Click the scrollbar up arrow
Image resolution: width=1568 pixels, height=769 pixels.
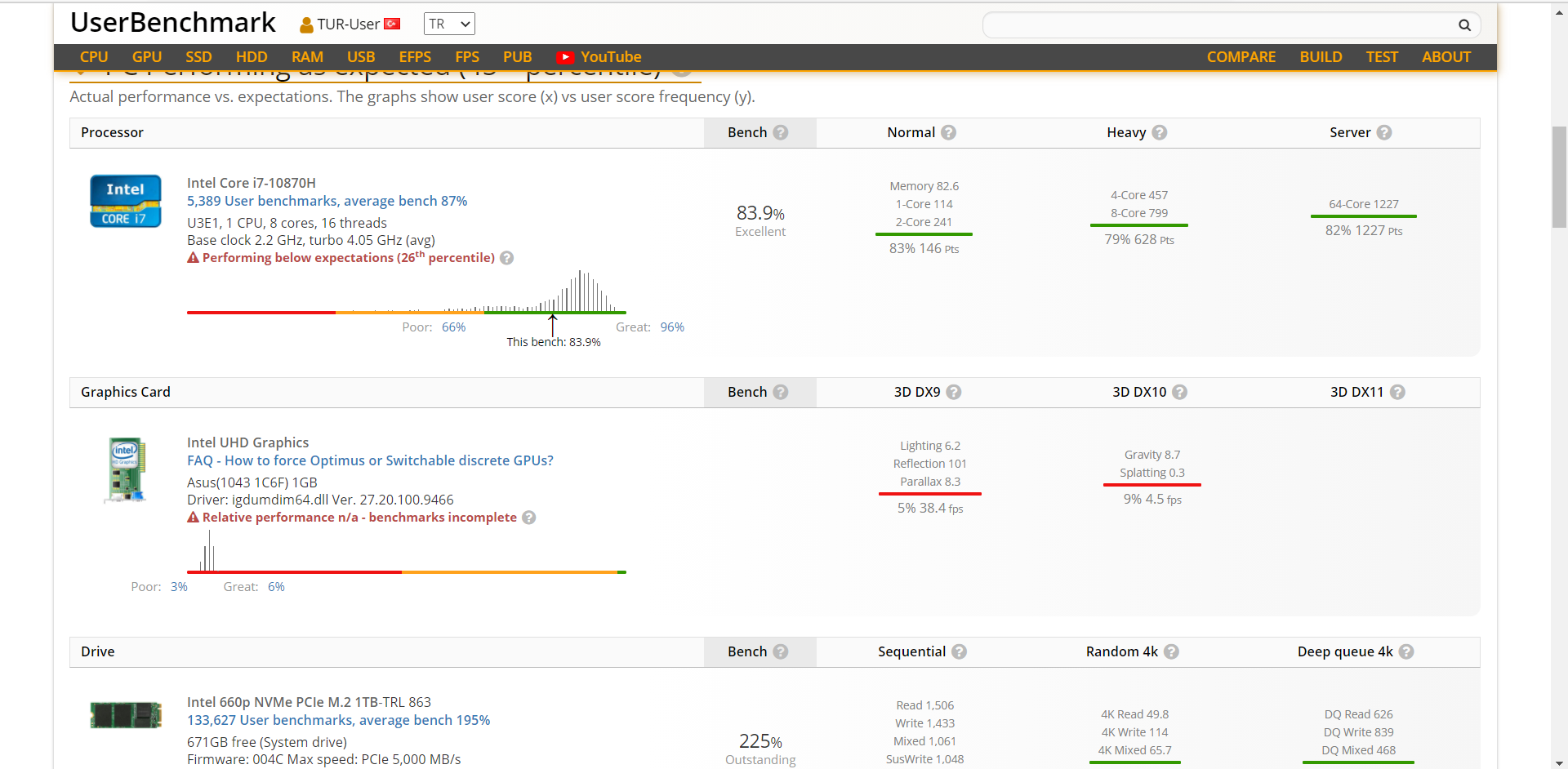1560,12
